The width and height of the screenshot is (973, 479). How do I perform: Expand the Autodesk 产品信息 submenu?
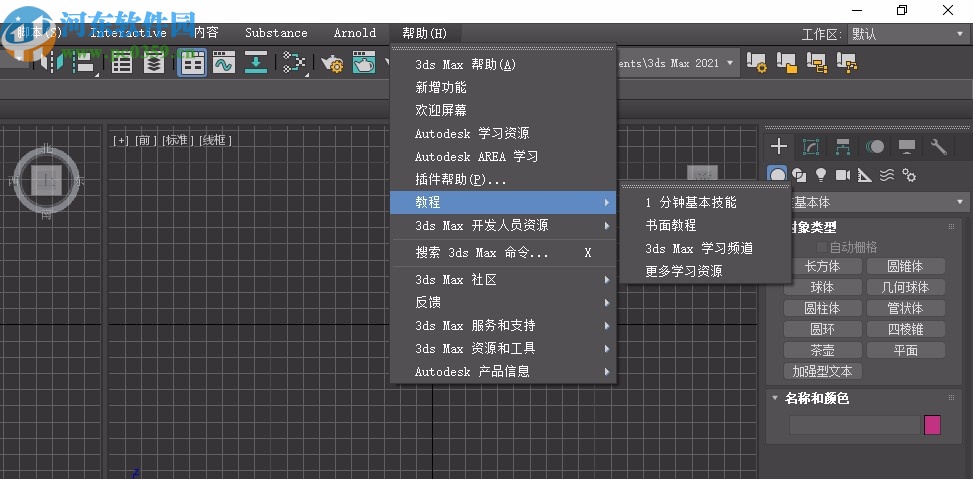click(503, 372)
